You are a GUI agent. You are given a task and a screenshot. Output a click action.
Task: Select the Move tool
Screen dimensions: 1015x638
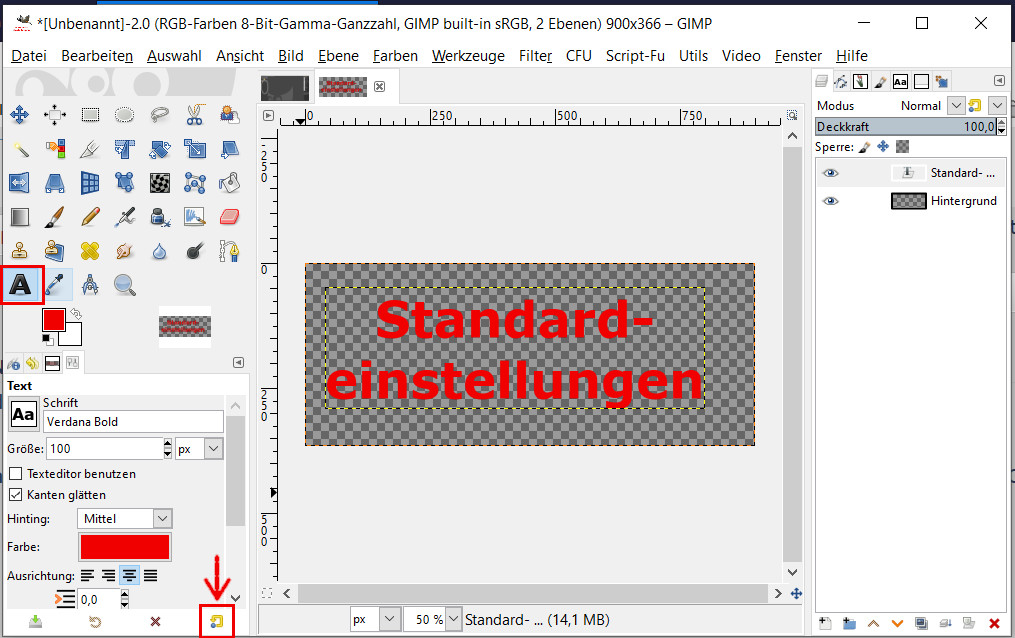point(19,116)
